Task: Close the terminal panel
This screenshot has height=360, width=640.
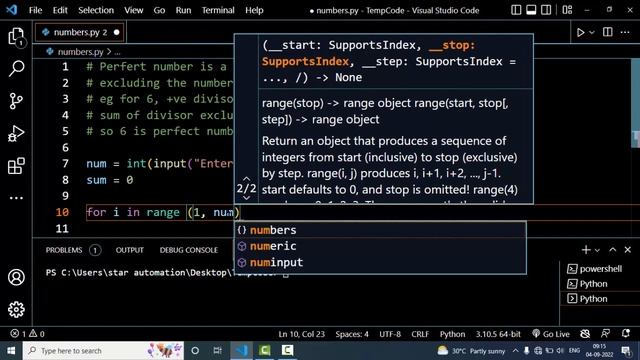Action: click(628, 249)
